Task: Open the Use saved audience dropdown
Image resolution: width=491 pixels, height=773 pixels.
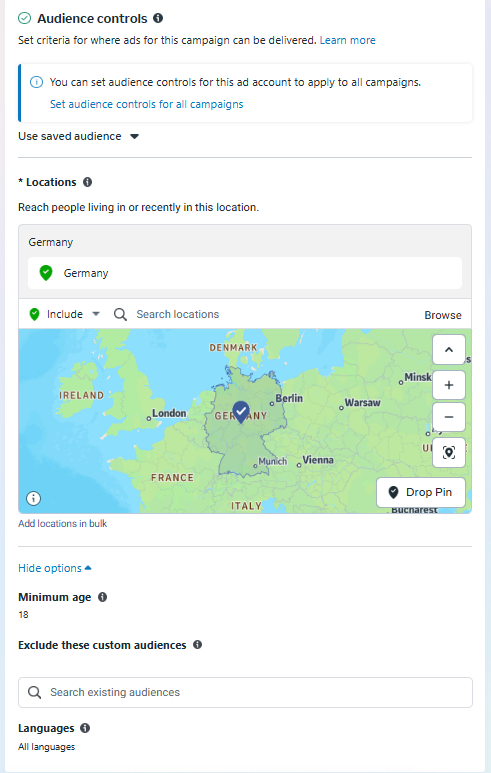Action: tap(78, 136)
